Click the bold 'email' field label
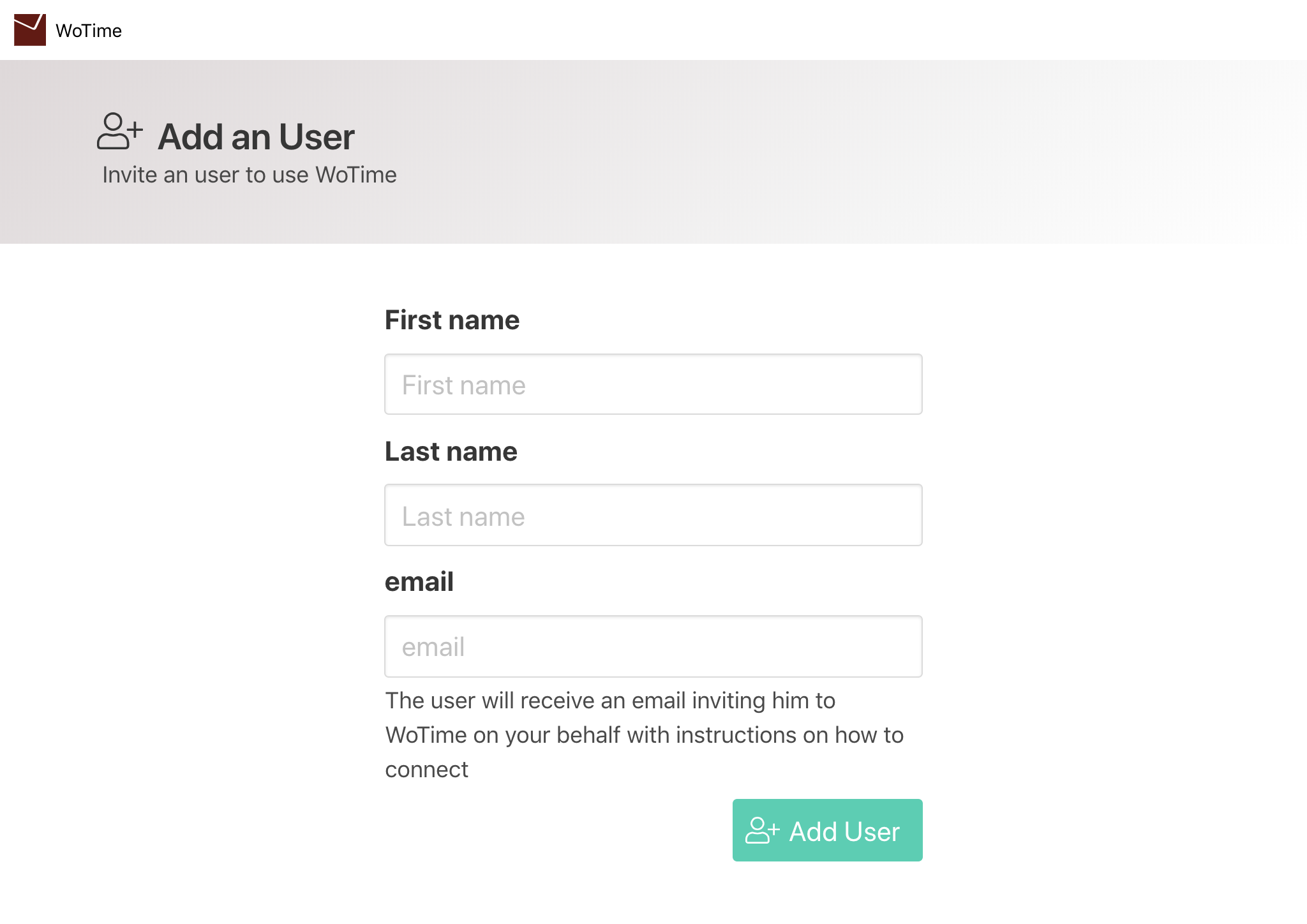The height and width of the screenshot is (924, 1307). pyautogui.click(x=419, y=582)
